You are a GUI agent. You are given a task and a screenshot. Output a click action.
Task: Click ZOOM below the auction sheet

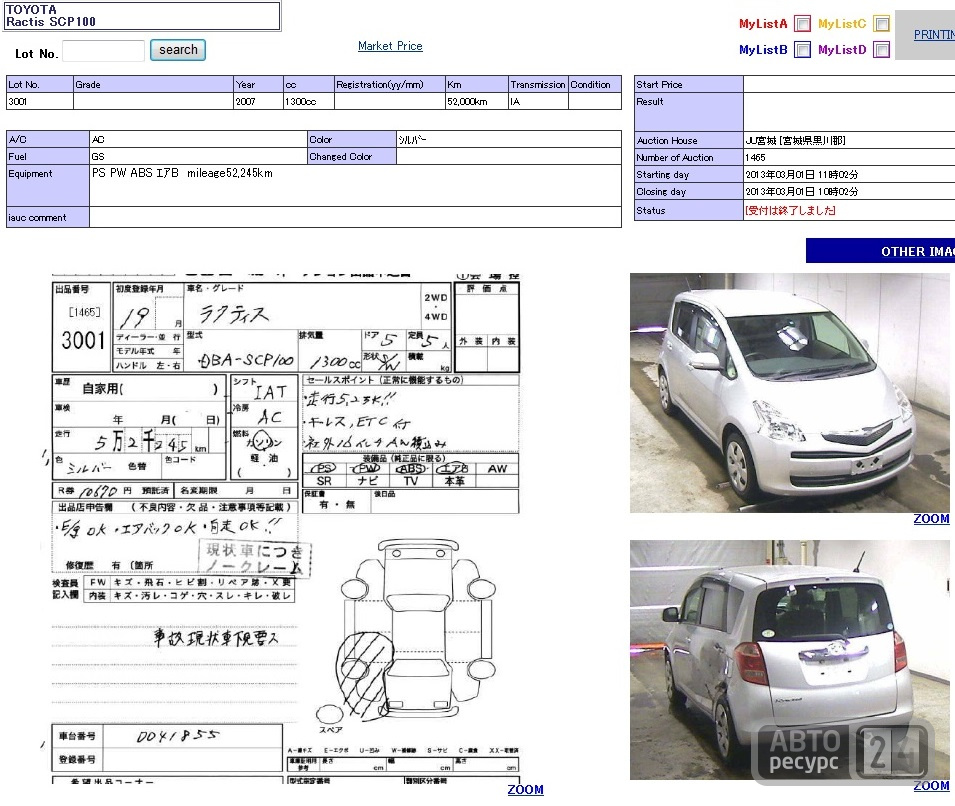pyautogui.click(x=525, y=790)
